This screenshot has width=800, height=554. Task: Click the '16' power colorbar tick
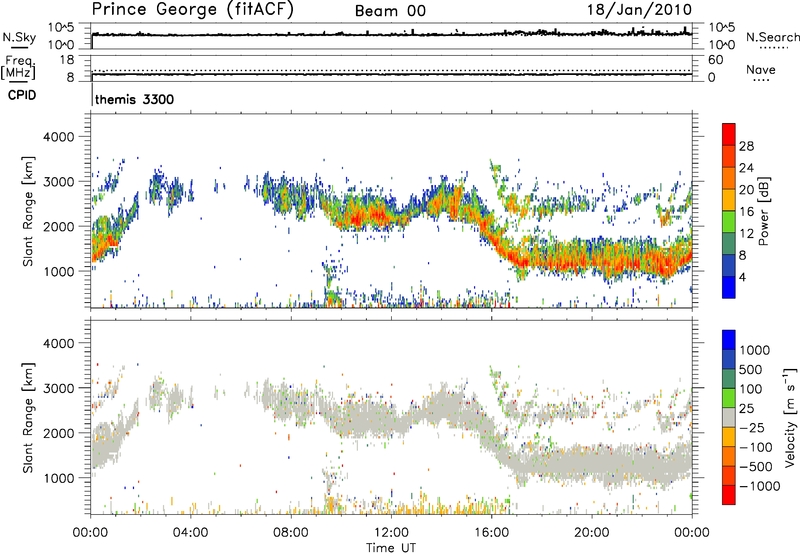pos(746,212)
